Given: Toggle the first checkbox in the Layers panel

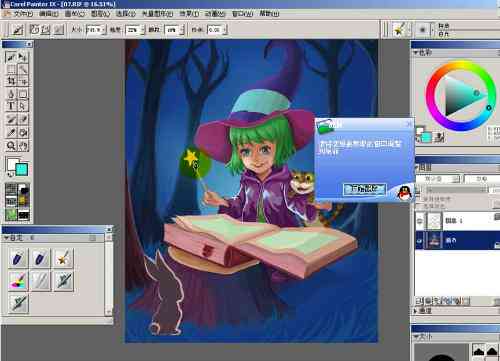Looking at the screenshot, I should [420, 199].
